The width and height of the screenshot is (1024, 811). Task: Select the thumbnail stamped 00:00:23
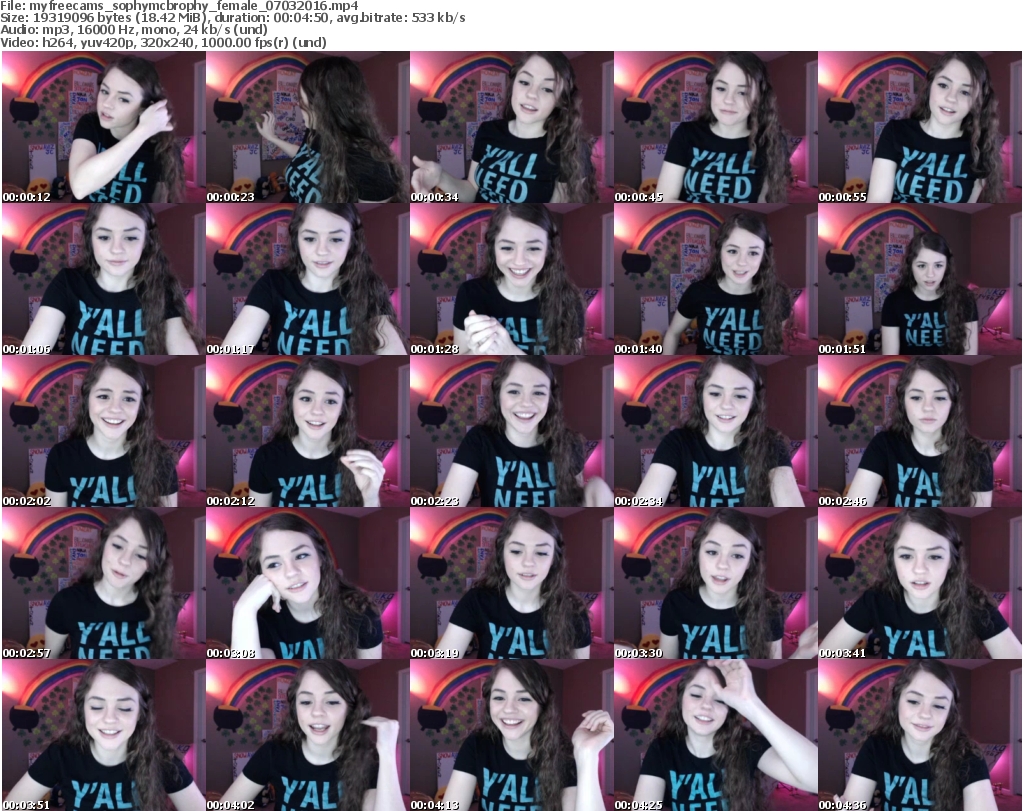point(308,127)
